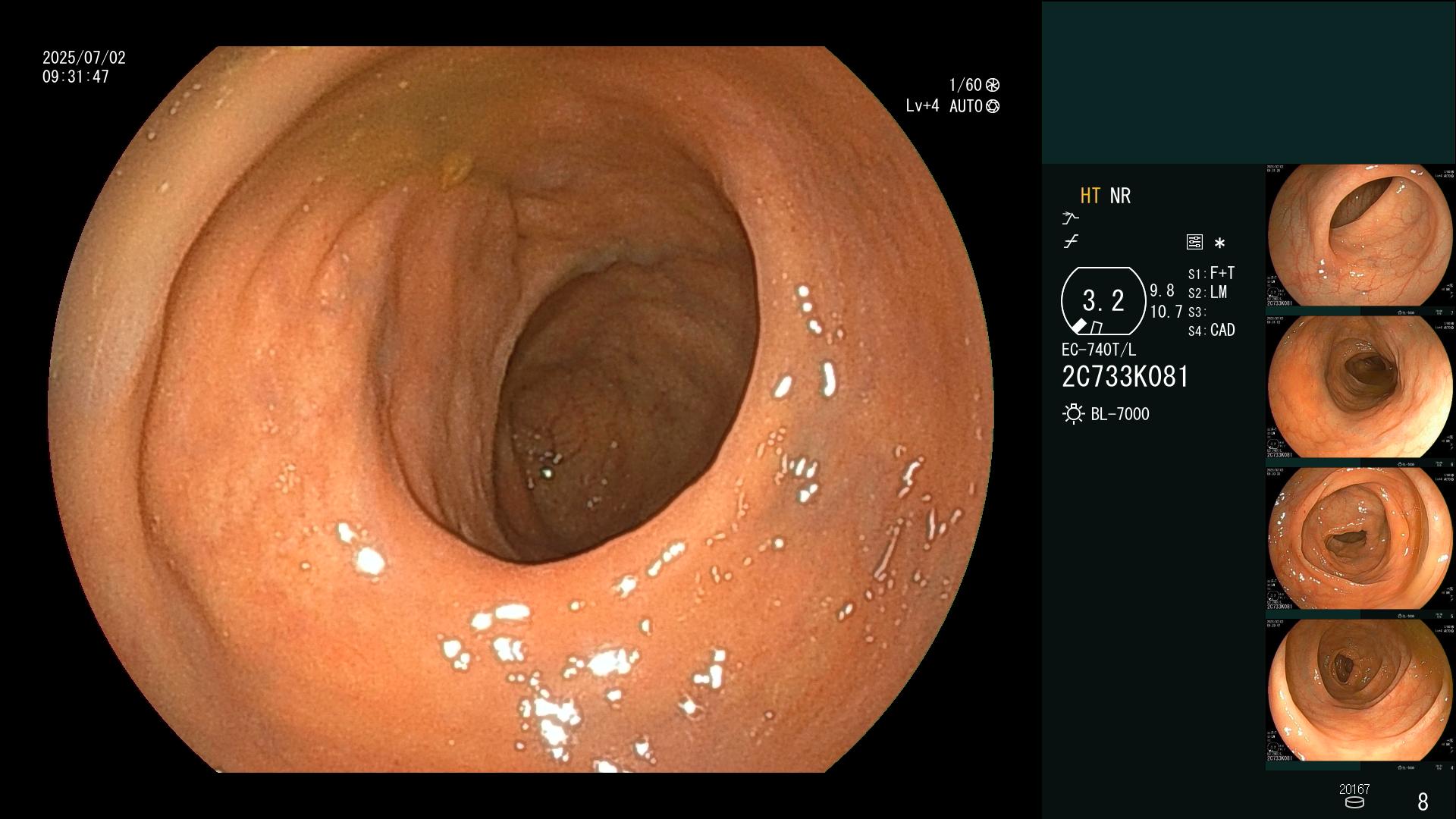The width and height of the screenshot is (1456, 819).
Task: Click the storage disk icon under 20167
Action: point(1354,803)
